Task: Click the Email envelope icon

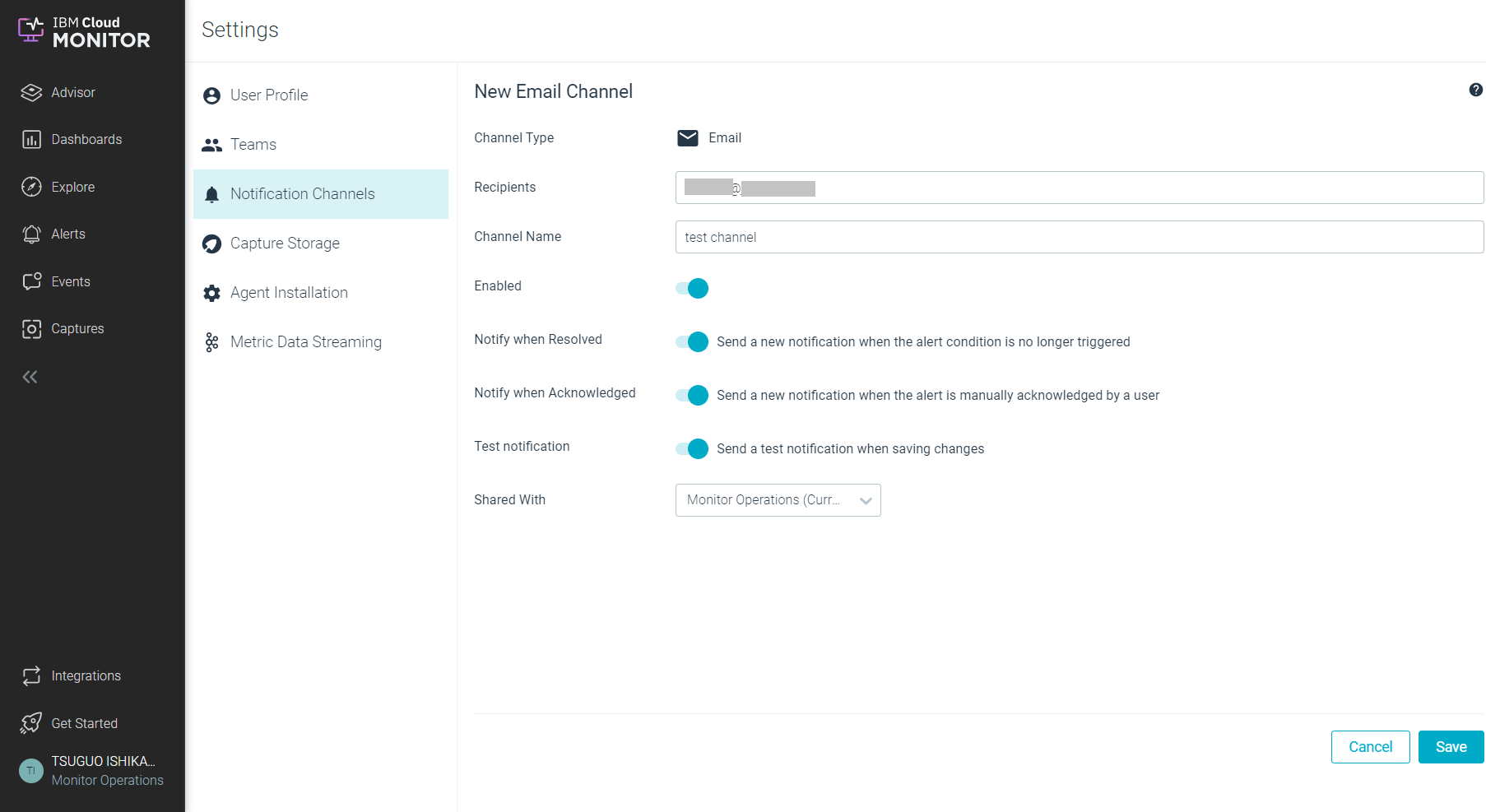Action: 688,138
